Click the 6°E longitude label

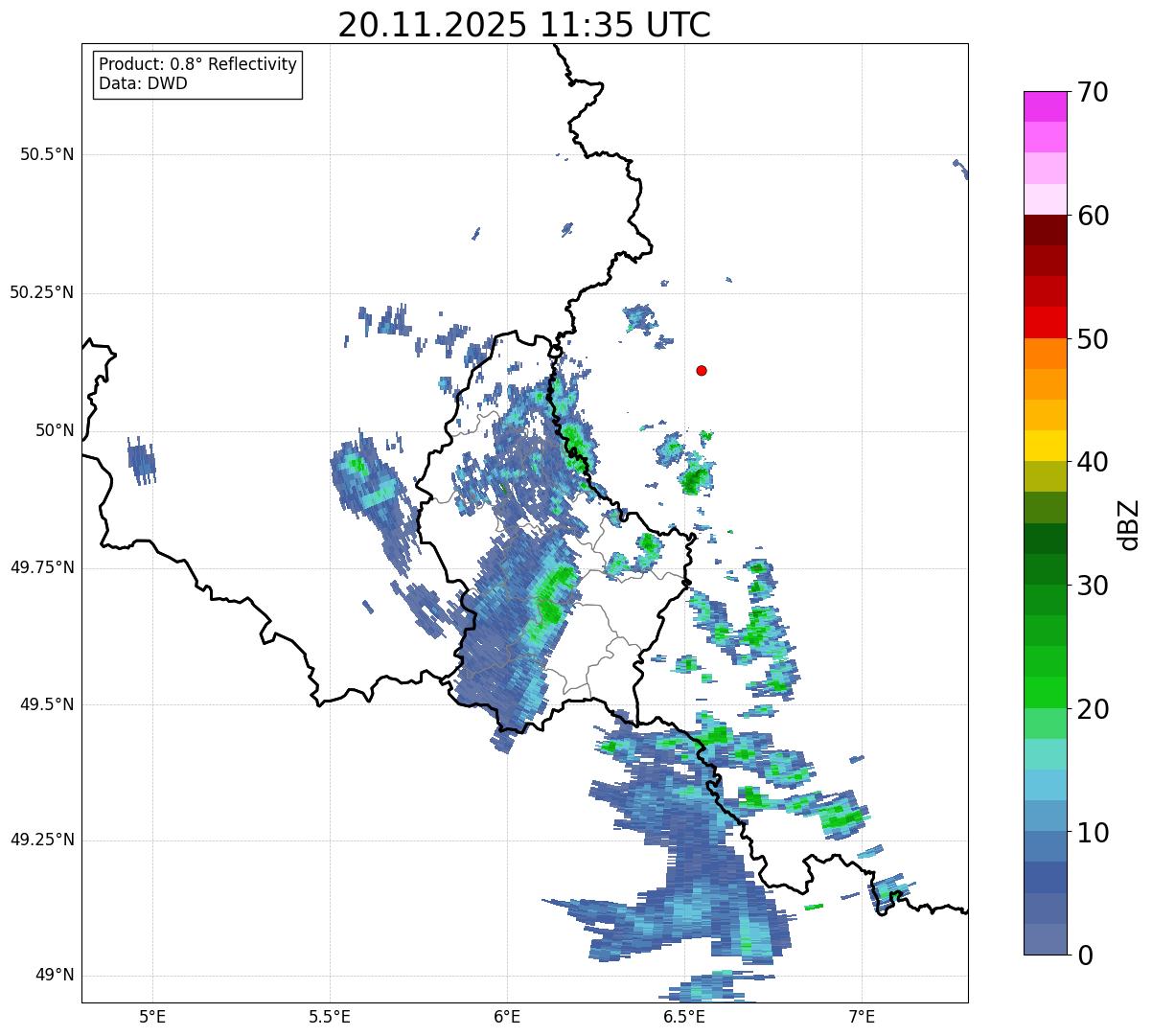click(x=507, y=1016)
